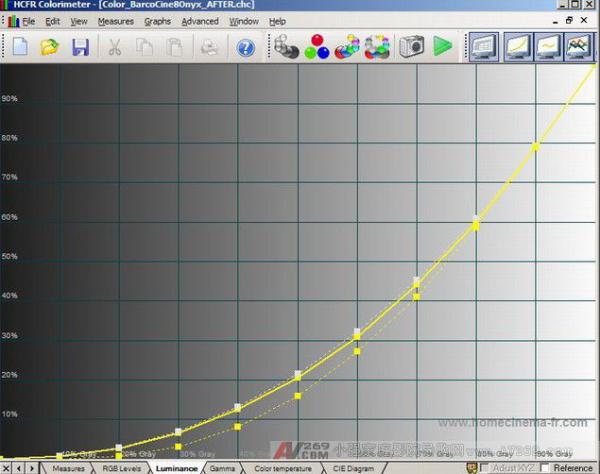Open the Measures menu

click(x=116, y=21)
